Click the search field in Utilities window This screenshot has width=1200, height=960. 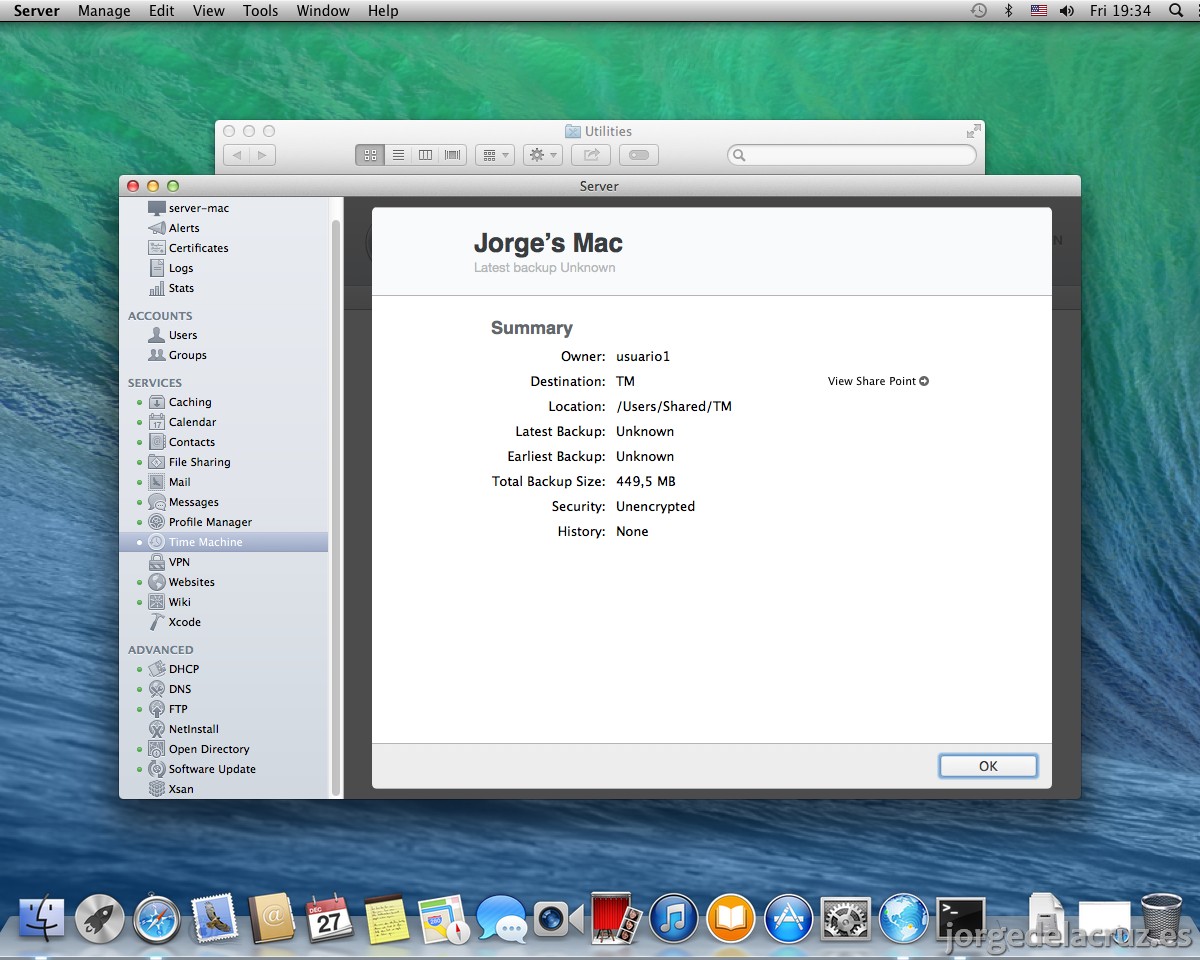[x=852, y=155]
